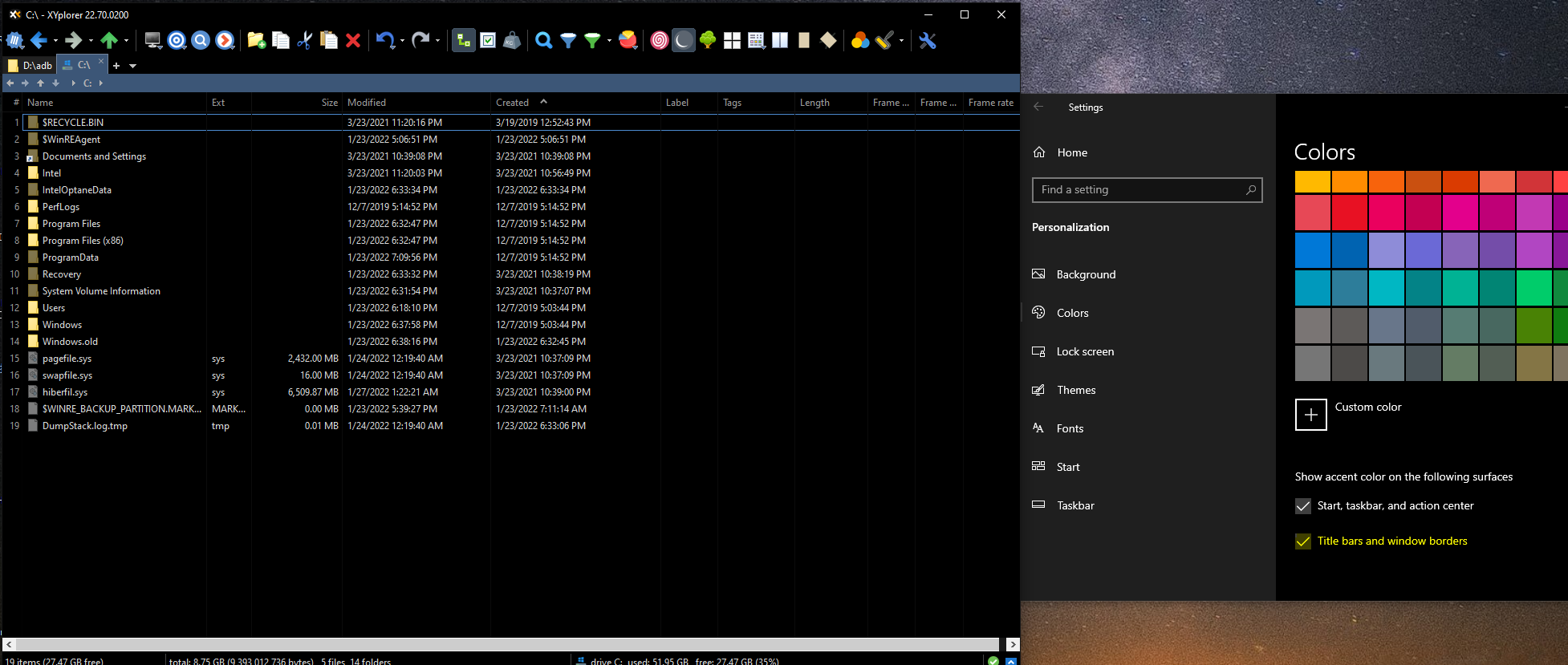Choose the bright yellow accent color swatch
Image resolution: width=1568 pixels, height=665 pixels.
tap(1313, 182)
